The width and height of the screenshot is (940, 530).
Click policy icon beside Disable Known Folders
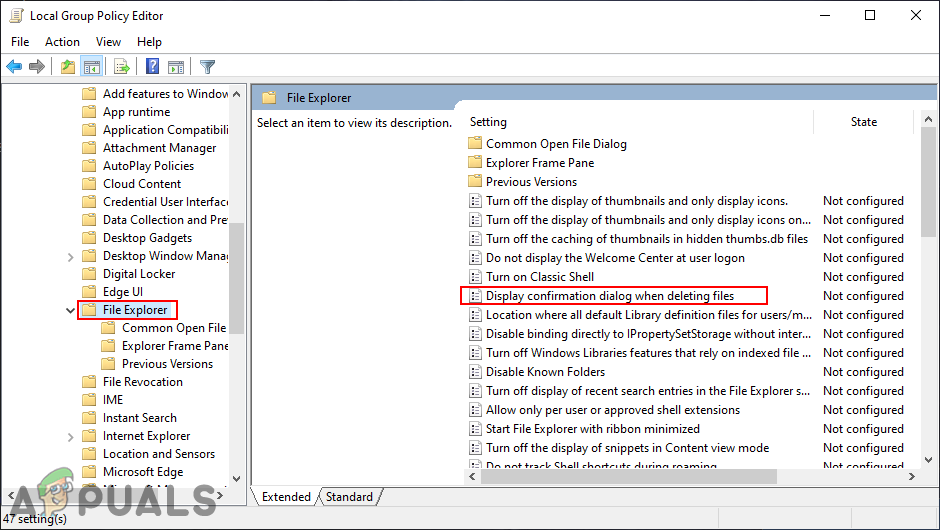coord(475,372)
